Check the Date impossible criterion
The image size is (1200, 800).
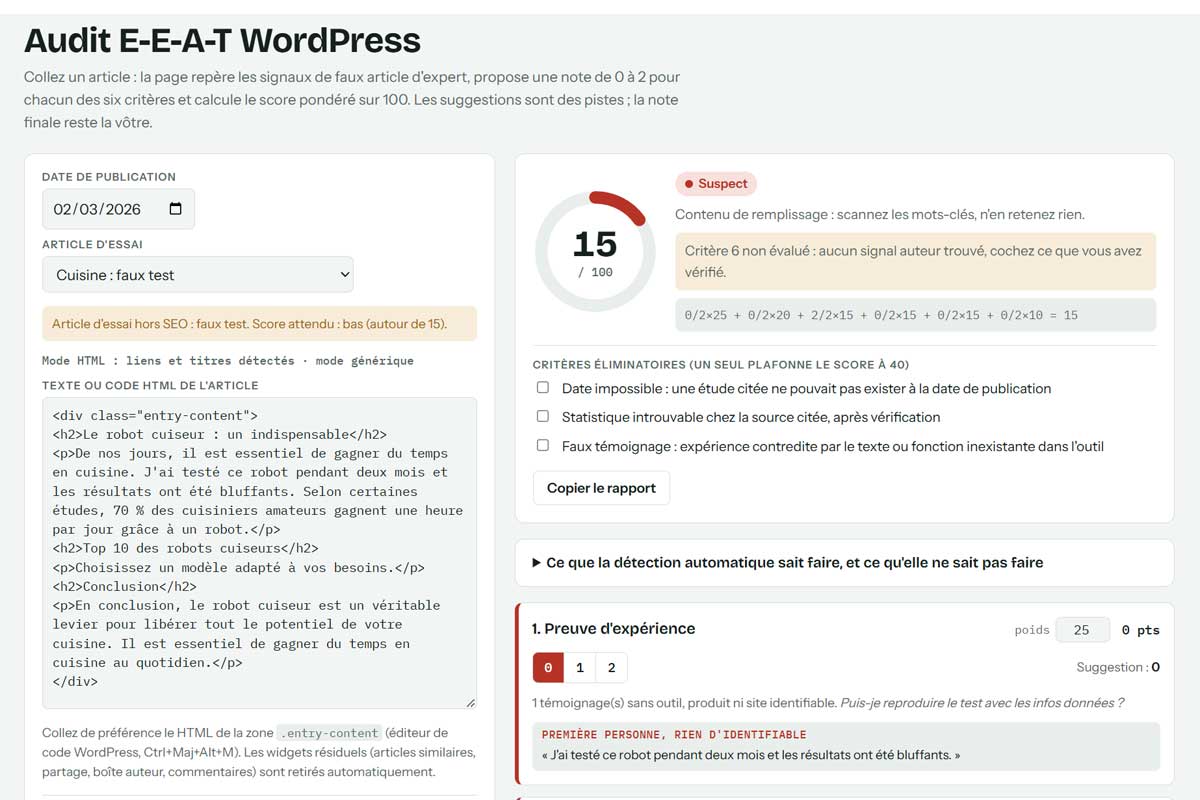click(x=543, y=388)
